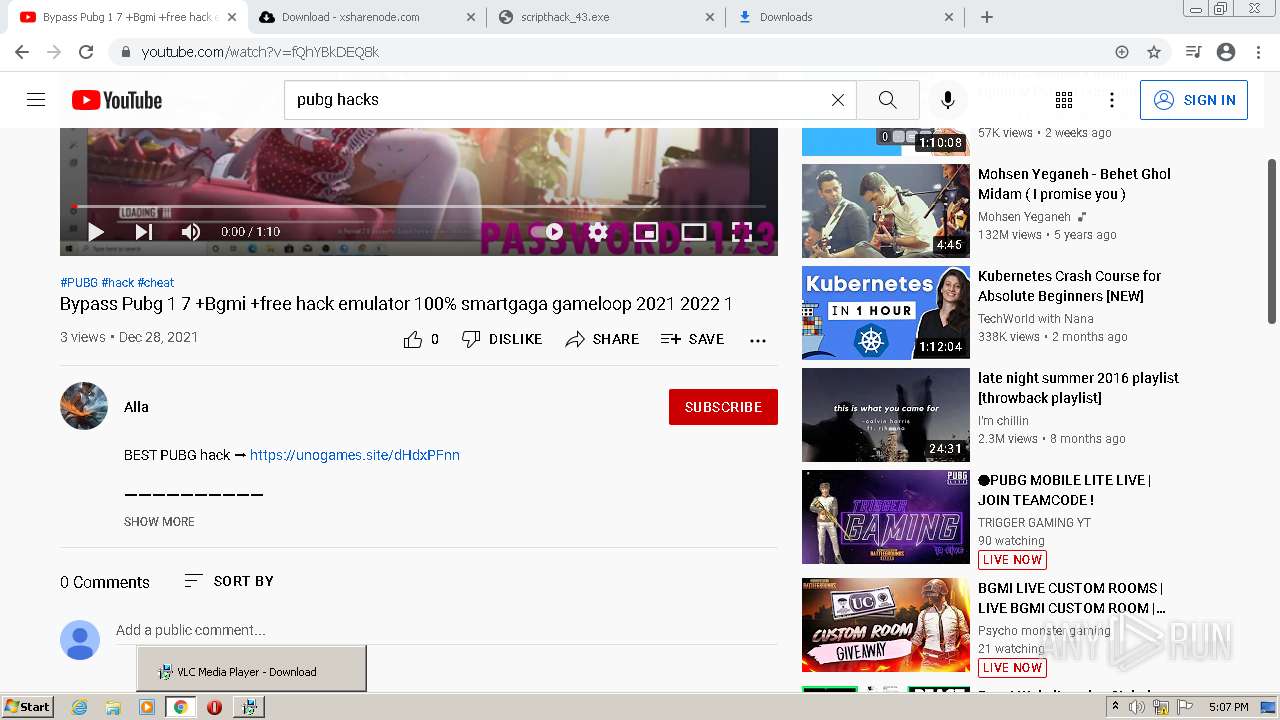Open Kubernetes Crash Course video

click(x=886, y=313)
